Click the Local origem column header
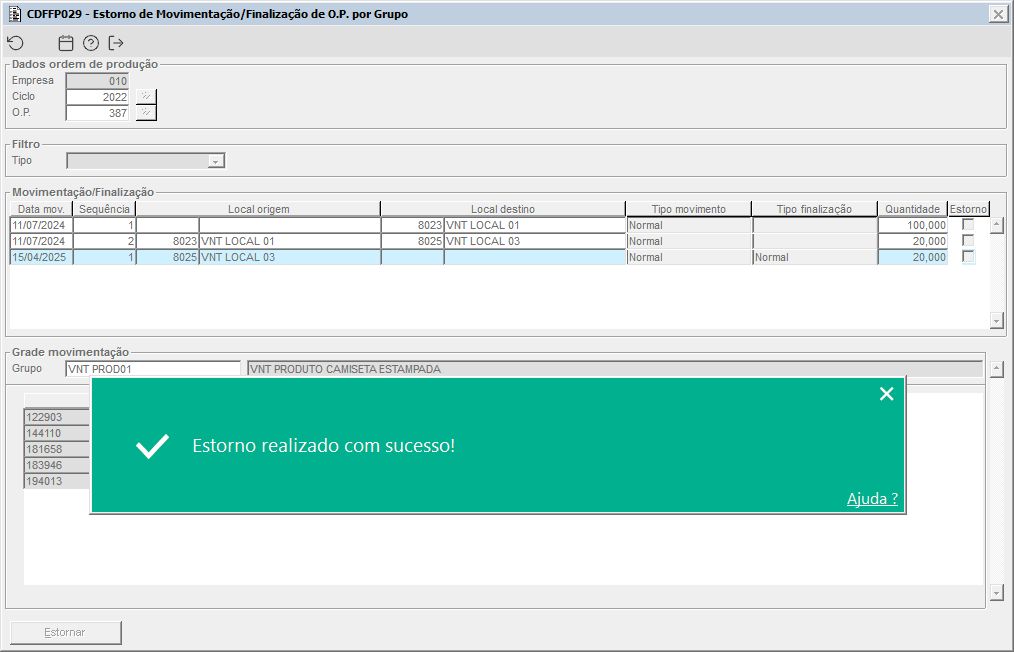The height and width of the screenshot is (652, 1014). tap(258, 209)
